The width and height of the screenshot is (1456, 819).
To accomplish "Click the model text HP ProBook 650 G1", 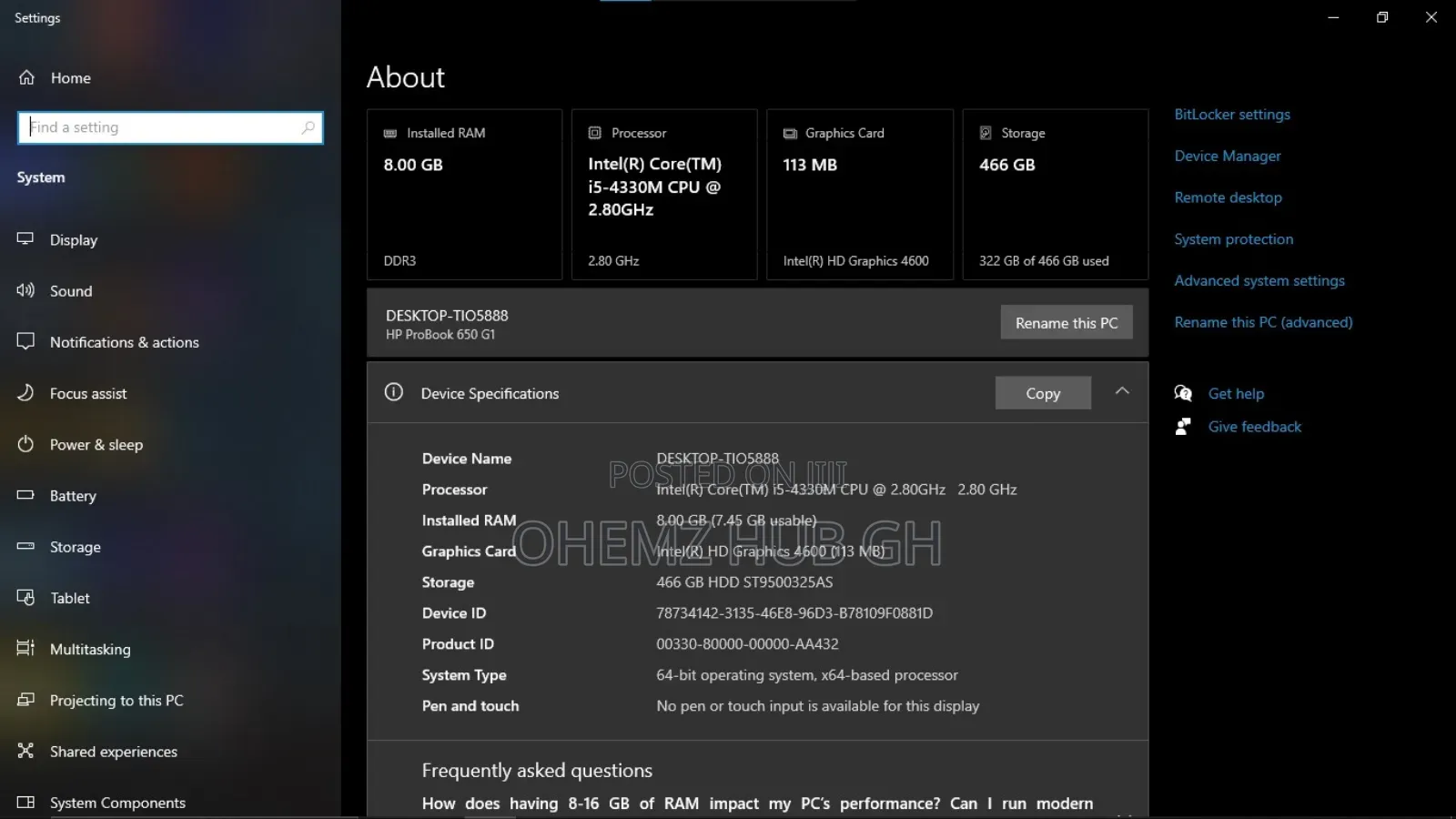I will point(440,335).
